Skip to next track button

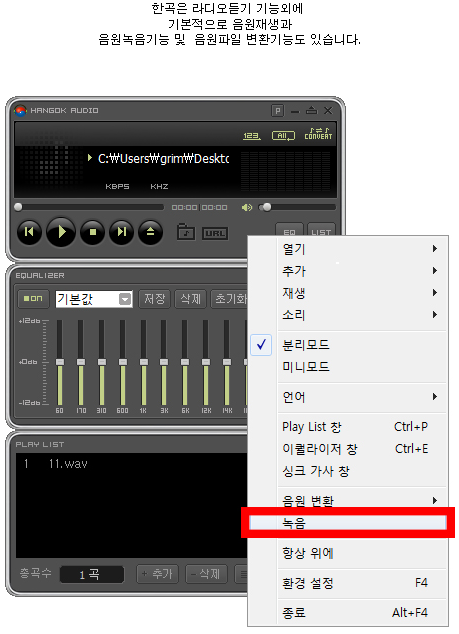(x=121, y=232)
